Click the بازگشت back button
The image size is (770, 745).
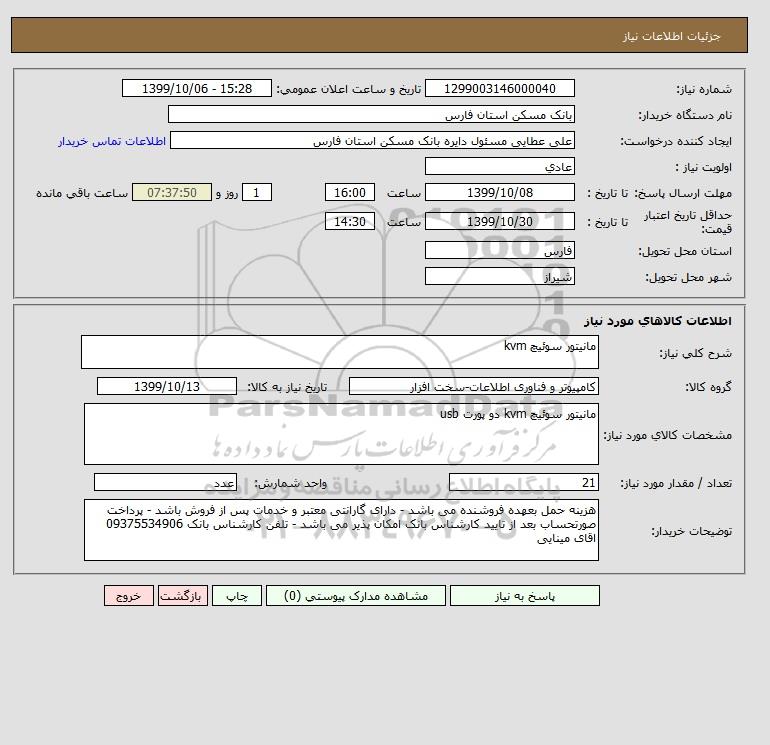183,596
